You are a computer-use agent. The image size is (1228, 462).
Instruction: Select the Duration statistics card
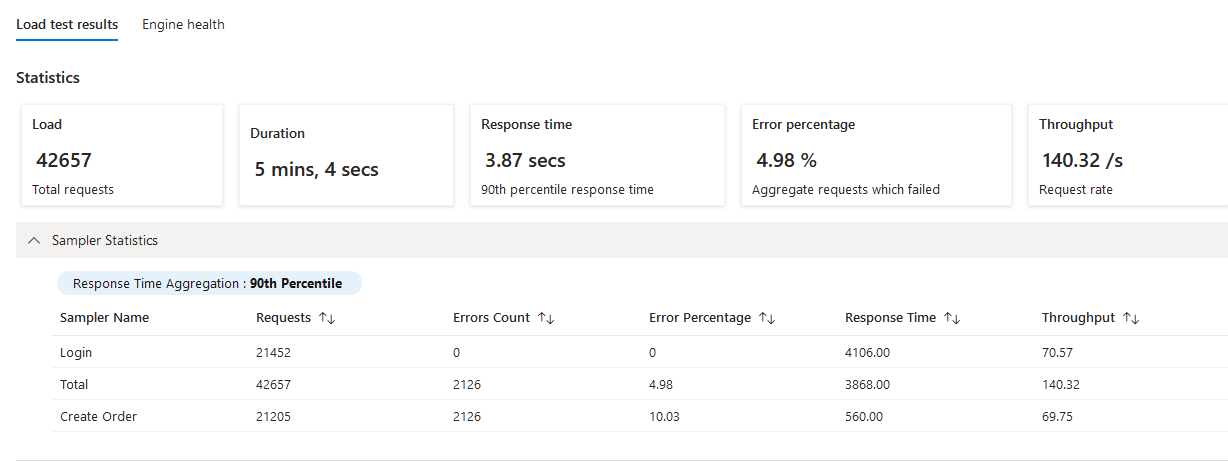click(346, 155)
